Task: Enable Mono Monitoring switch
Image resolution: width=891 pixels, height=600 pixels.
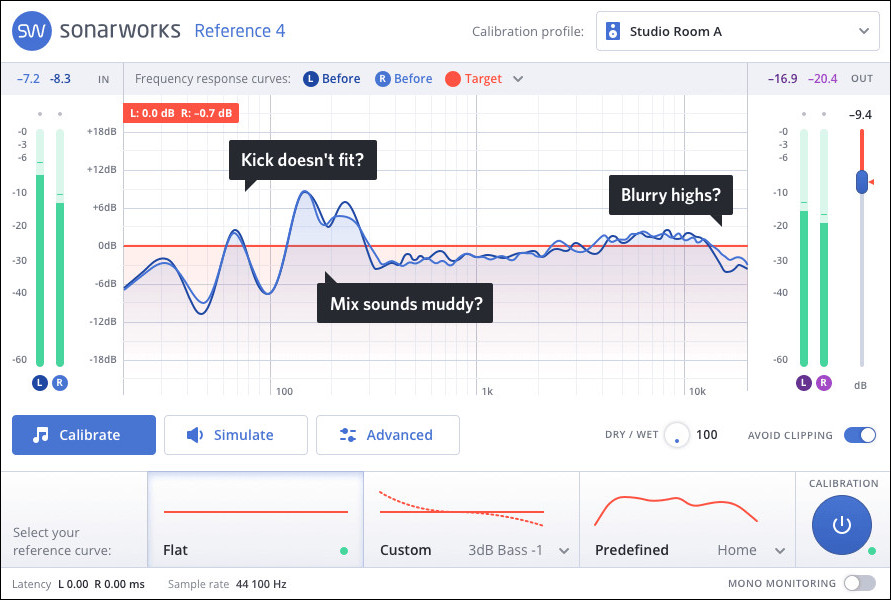Action: point(858,583)
